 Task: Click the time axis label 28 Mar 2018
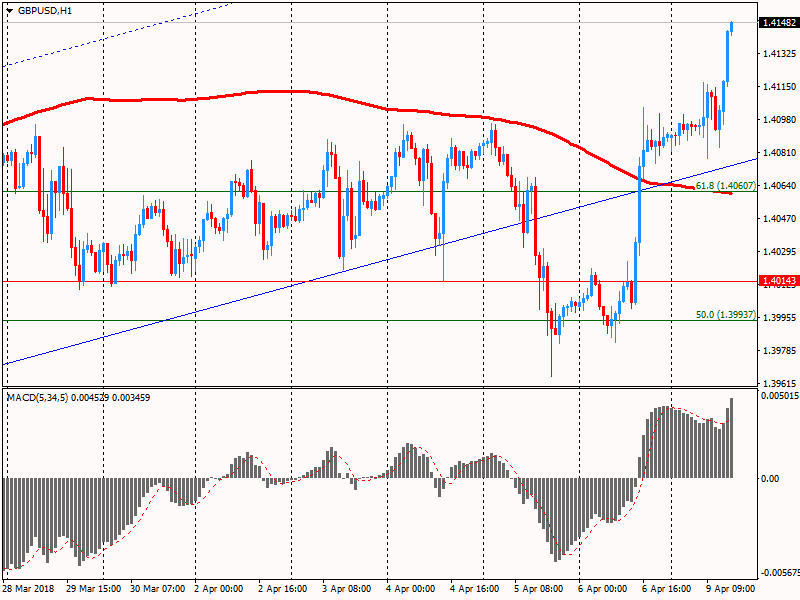pyautogui.click(x=29, y=589)
